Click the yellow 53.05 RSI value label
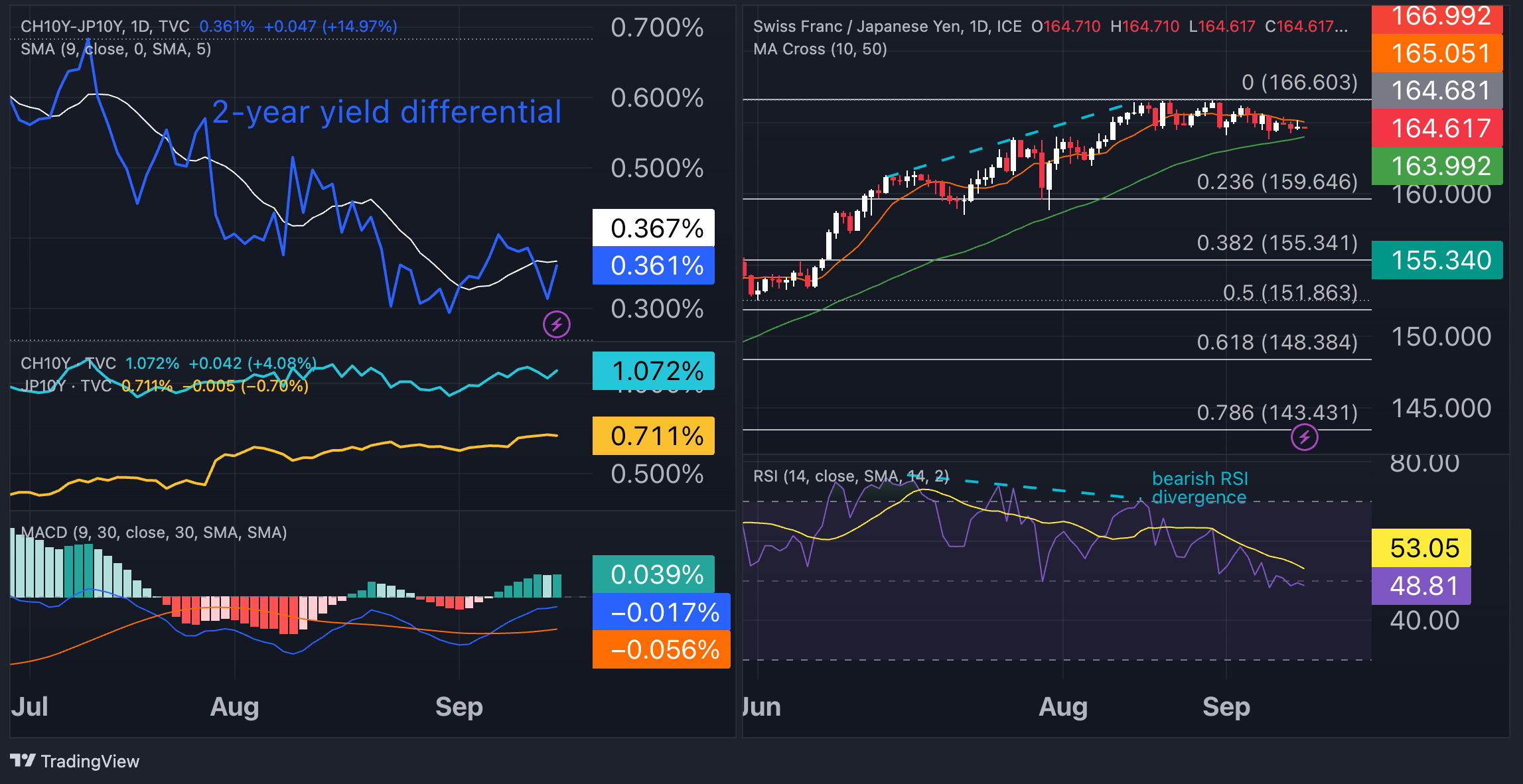The image size is (1523, 784). coord(1420,548)
